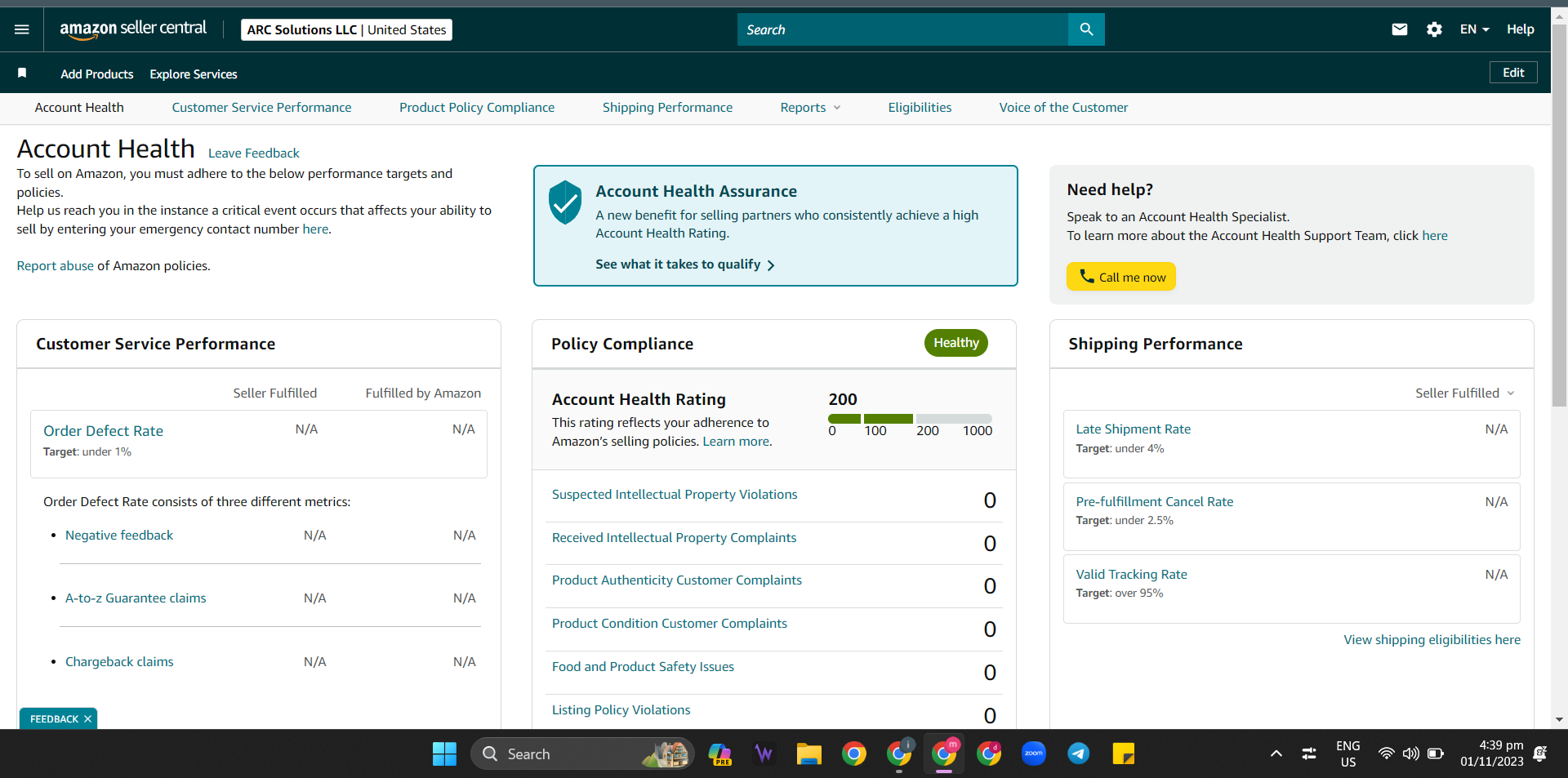This screenshot has width=1568, height=778.
Task: Click into the Seller Central search field
Action: 902,29
